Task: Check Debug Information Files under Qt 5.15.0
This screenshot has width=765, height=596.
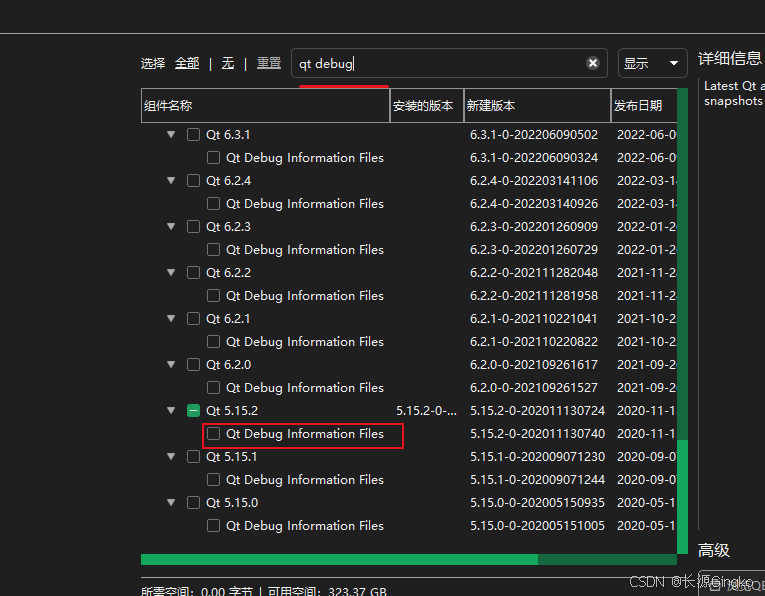Action: pyautogui.click(x=213, y=525)
